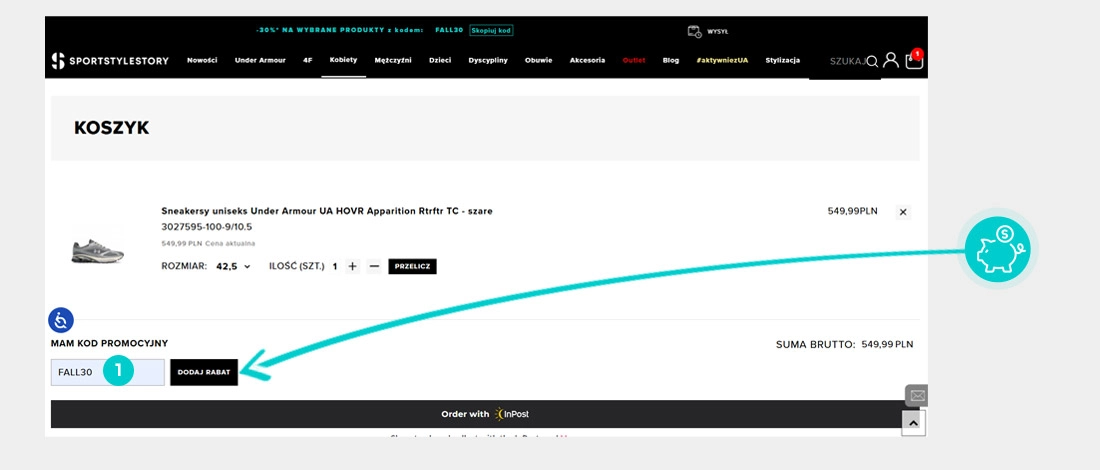
Task: Click the Skopiuj kod button
Action: [491, 31]
